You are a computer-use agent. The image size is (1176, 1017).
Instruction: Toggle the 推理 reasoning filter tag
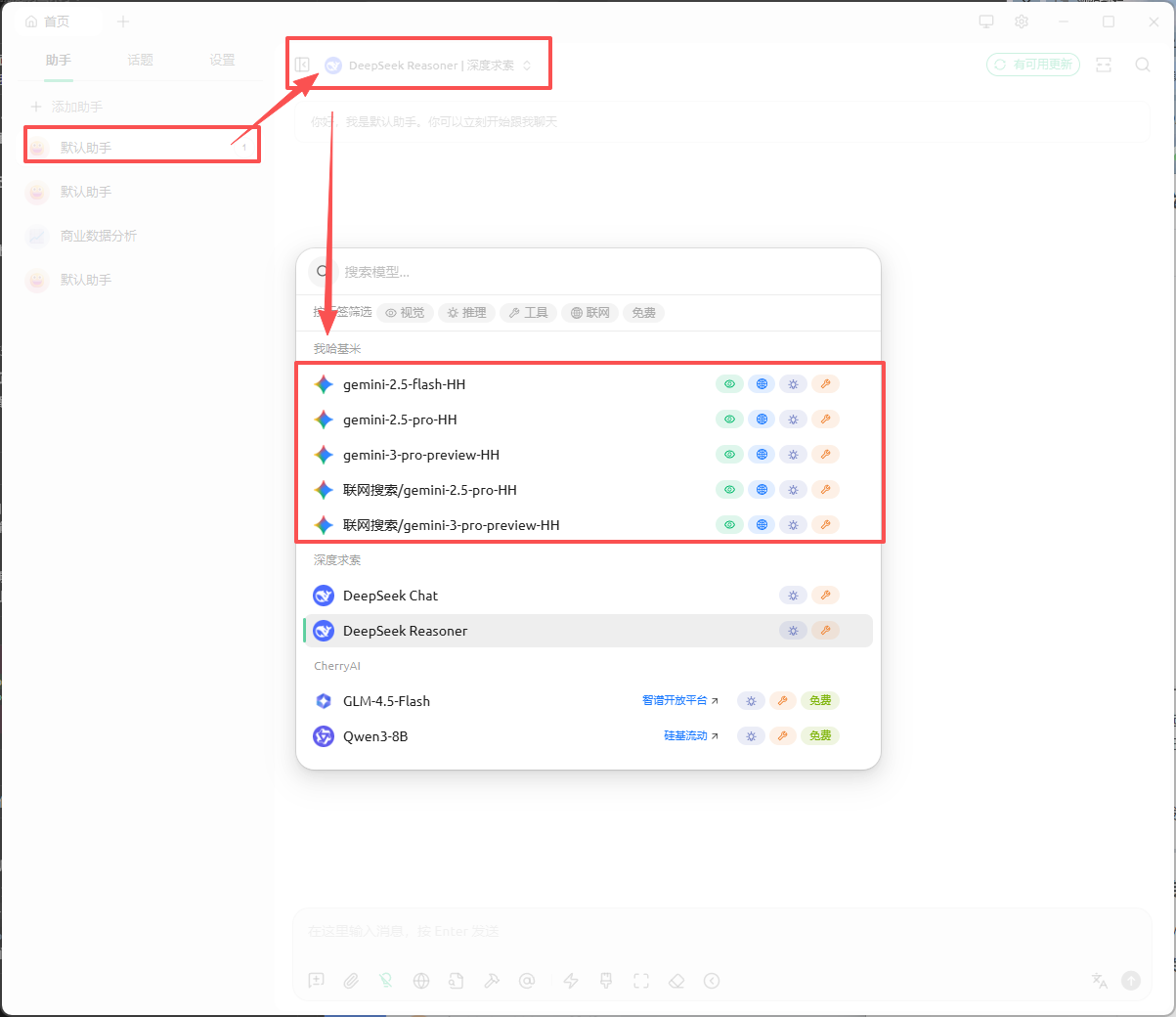coord(466,313)
